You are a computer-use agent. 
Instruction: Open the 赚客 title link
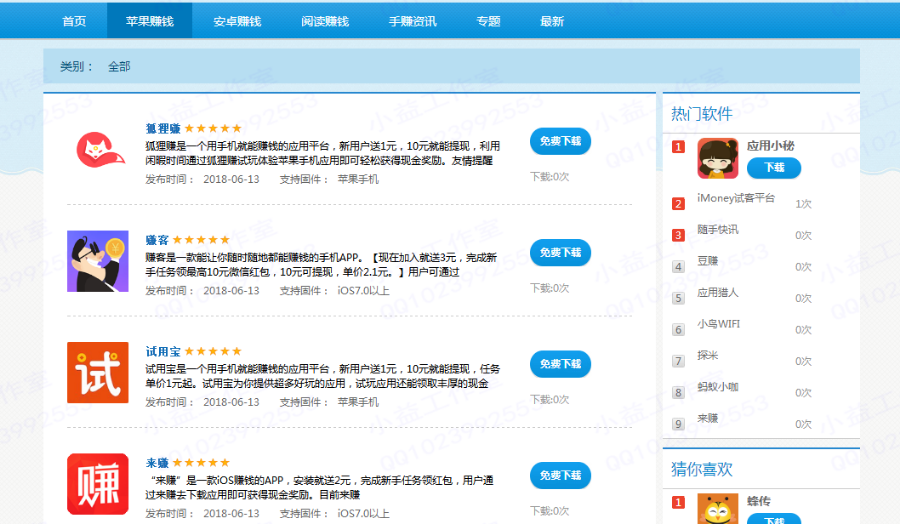click(157, 240)
